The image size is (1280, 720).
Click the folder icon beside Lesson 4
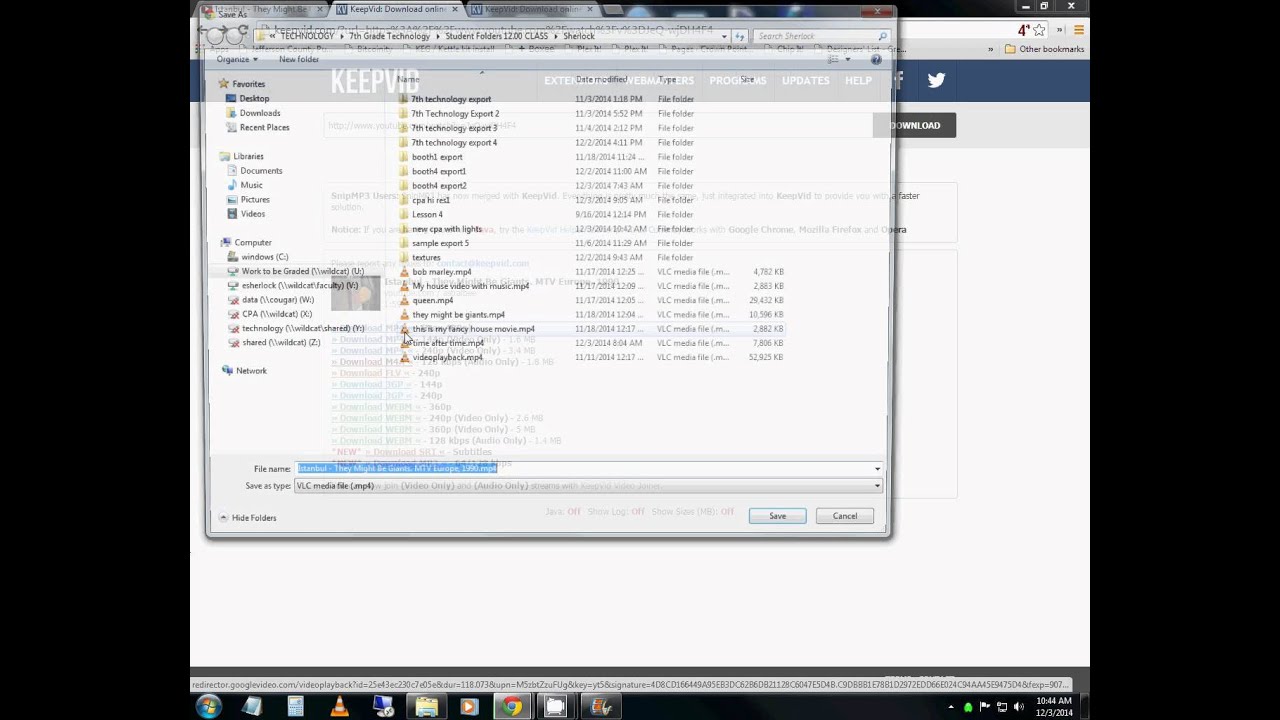tap(405, 214)
